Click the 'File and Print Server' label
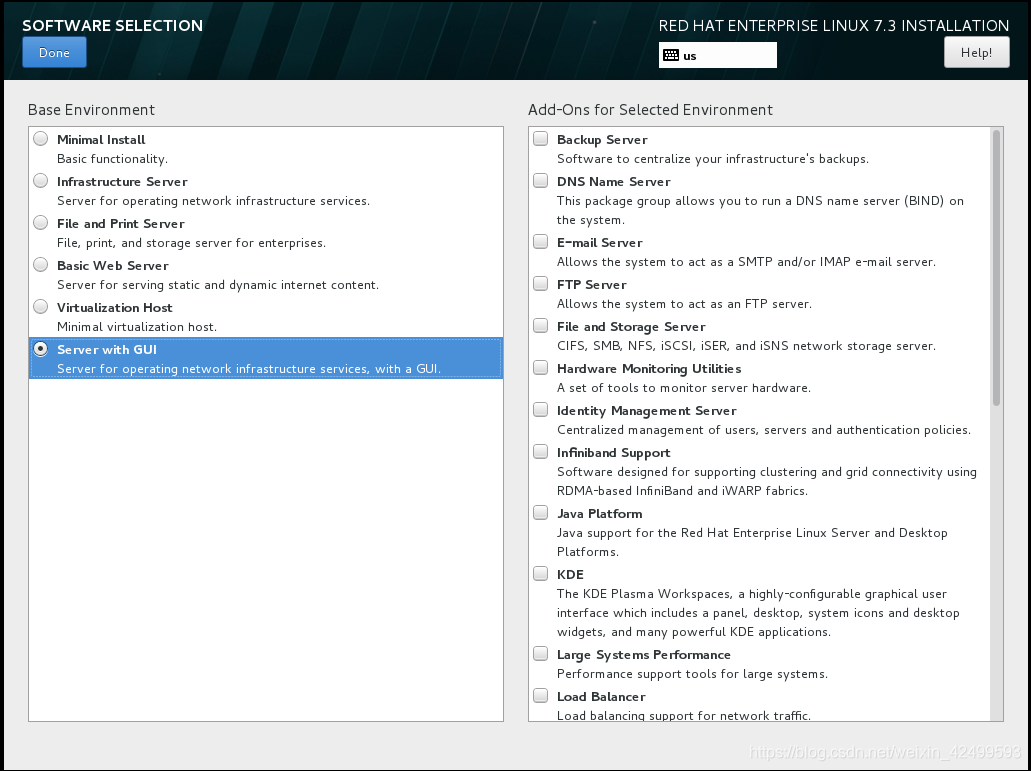The height and width of the screenshot is (771, 1031). pos(121,223)
